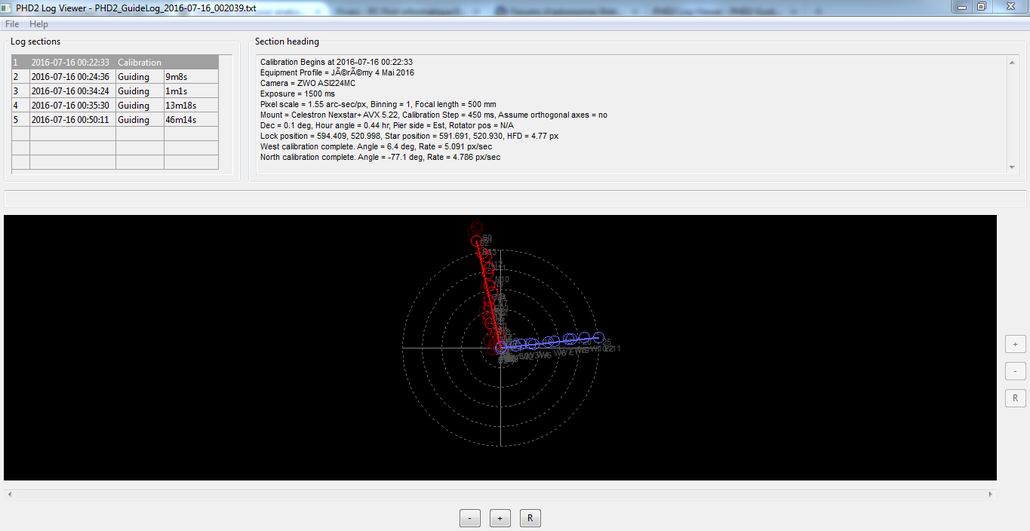This screenshot has height=531, width=1030.
Task: Click the graph horizontal scrollbar track
Action: 501,494
